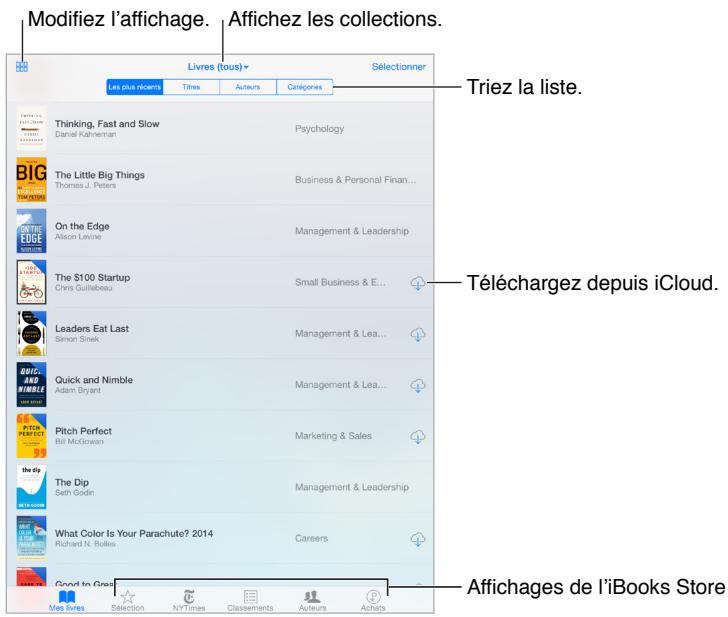Tap author name Simon Sinek
The width and height of the screenshot is (728, 617).
coord(77,339)
